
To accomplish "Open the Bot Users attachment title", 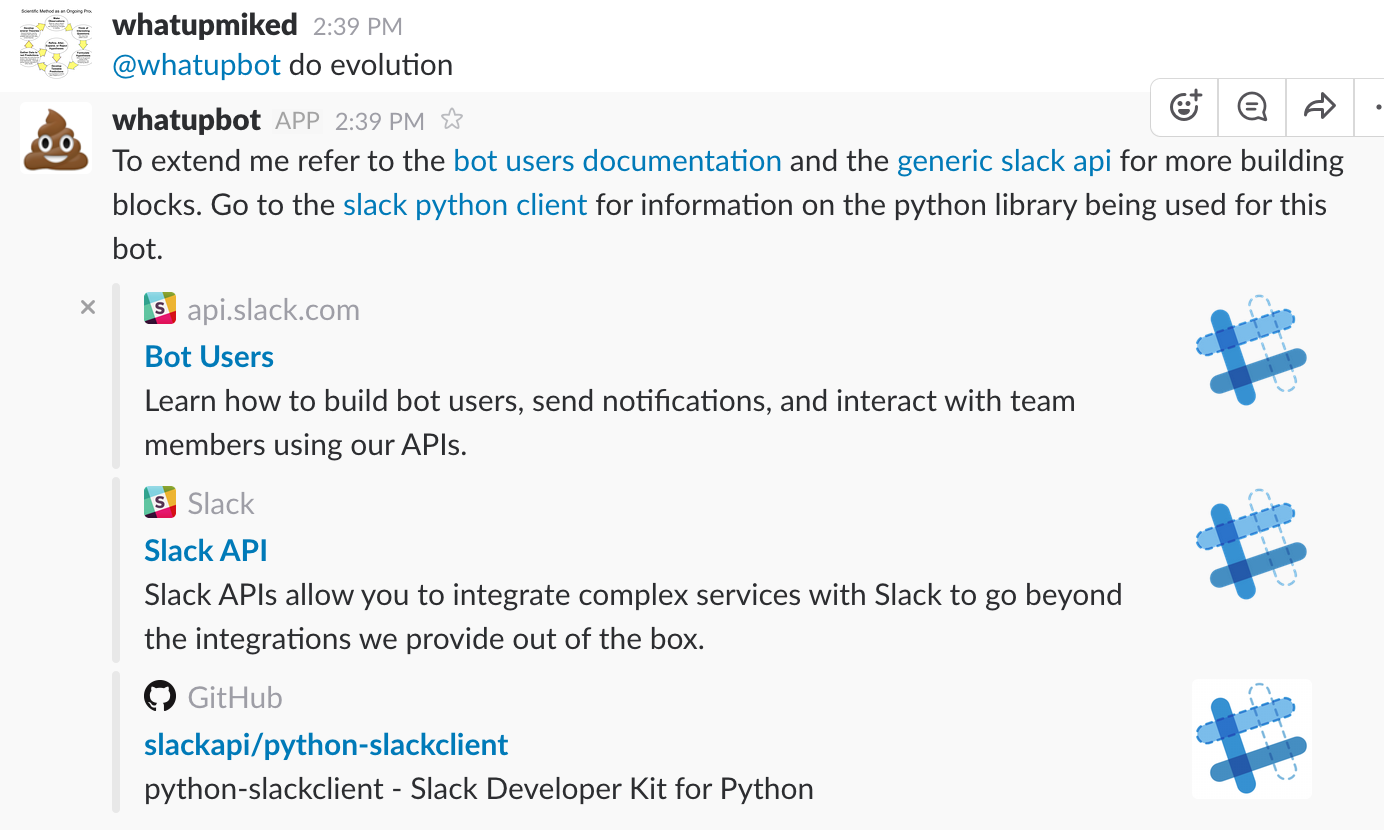I will (x=209, y=357).
